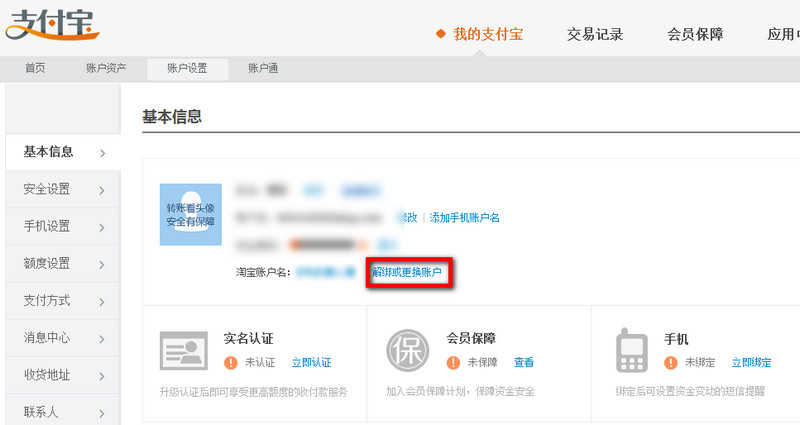This screenshot has width=800, height=425.
Task: Select the 账户资产 sub-tab
Action: [106, 68]
